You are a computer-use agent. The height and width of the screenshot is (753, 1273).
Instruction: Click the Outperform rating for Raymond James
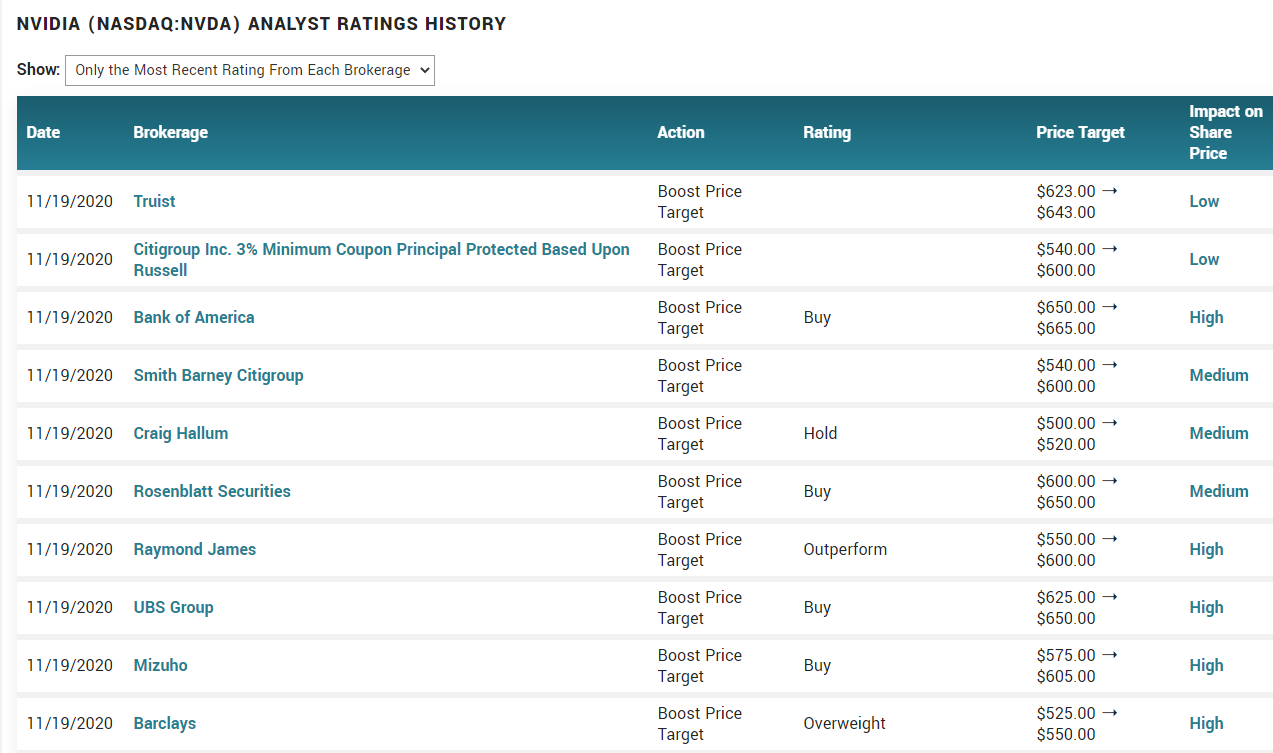(845, 549)
